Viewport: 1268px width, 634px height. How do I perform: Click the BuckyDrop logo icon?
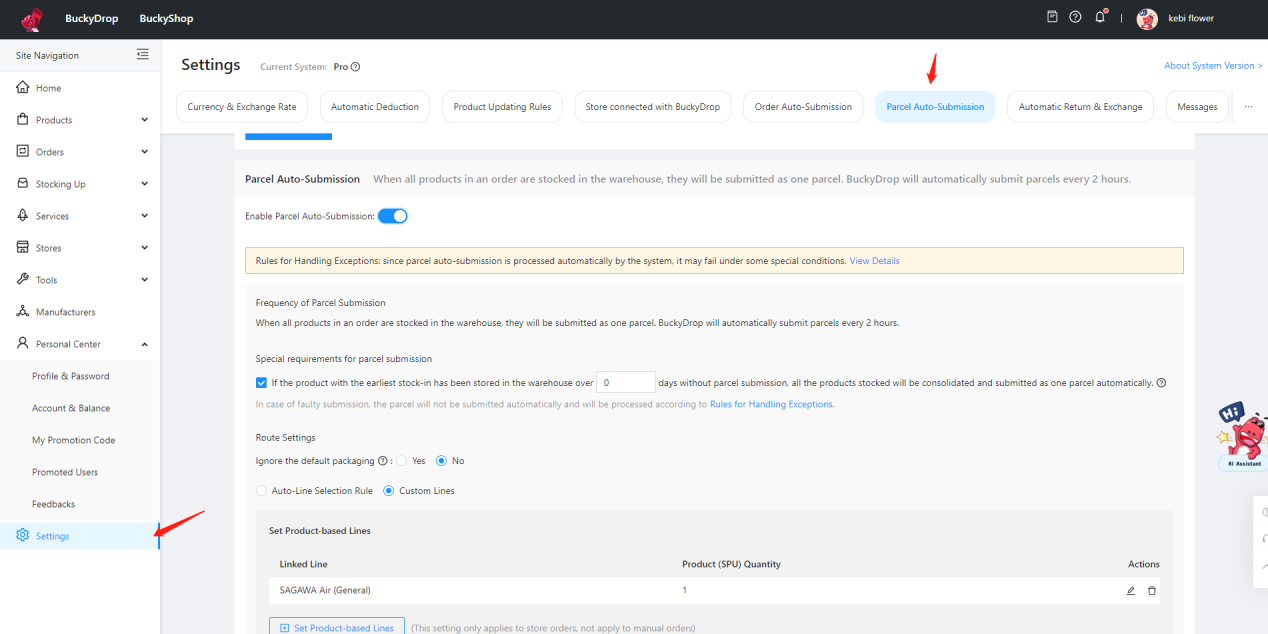[32, 19]
